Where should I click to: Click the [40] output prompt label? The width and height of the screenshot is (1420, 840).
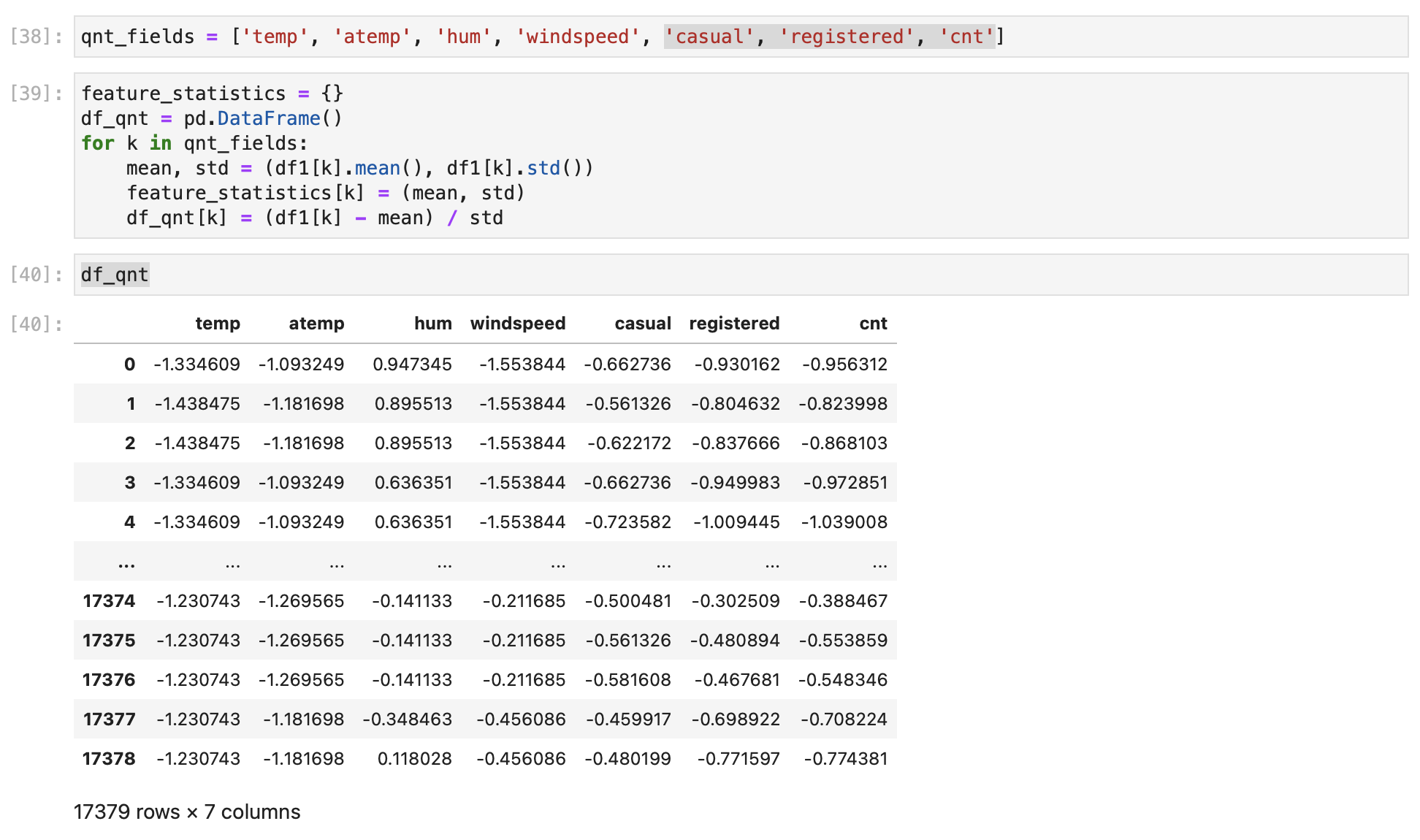coord(36,324)
